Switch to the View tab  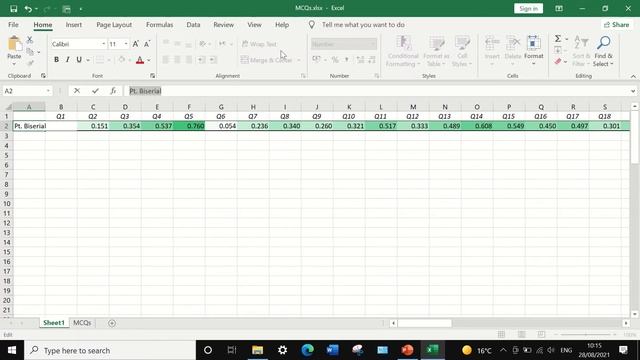click(254, 24)
